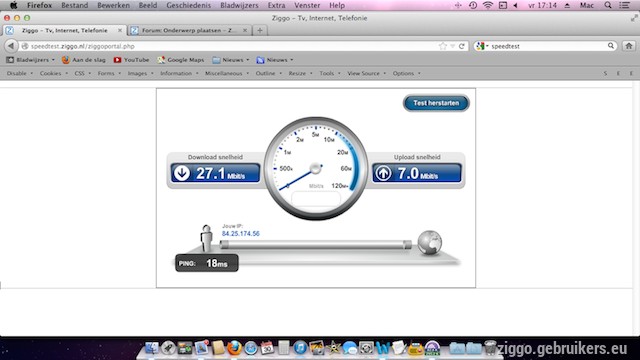Screen dimensions: 640x360
Task: Expand the second Nieuws feed folder
Action: tap(275, 60)
